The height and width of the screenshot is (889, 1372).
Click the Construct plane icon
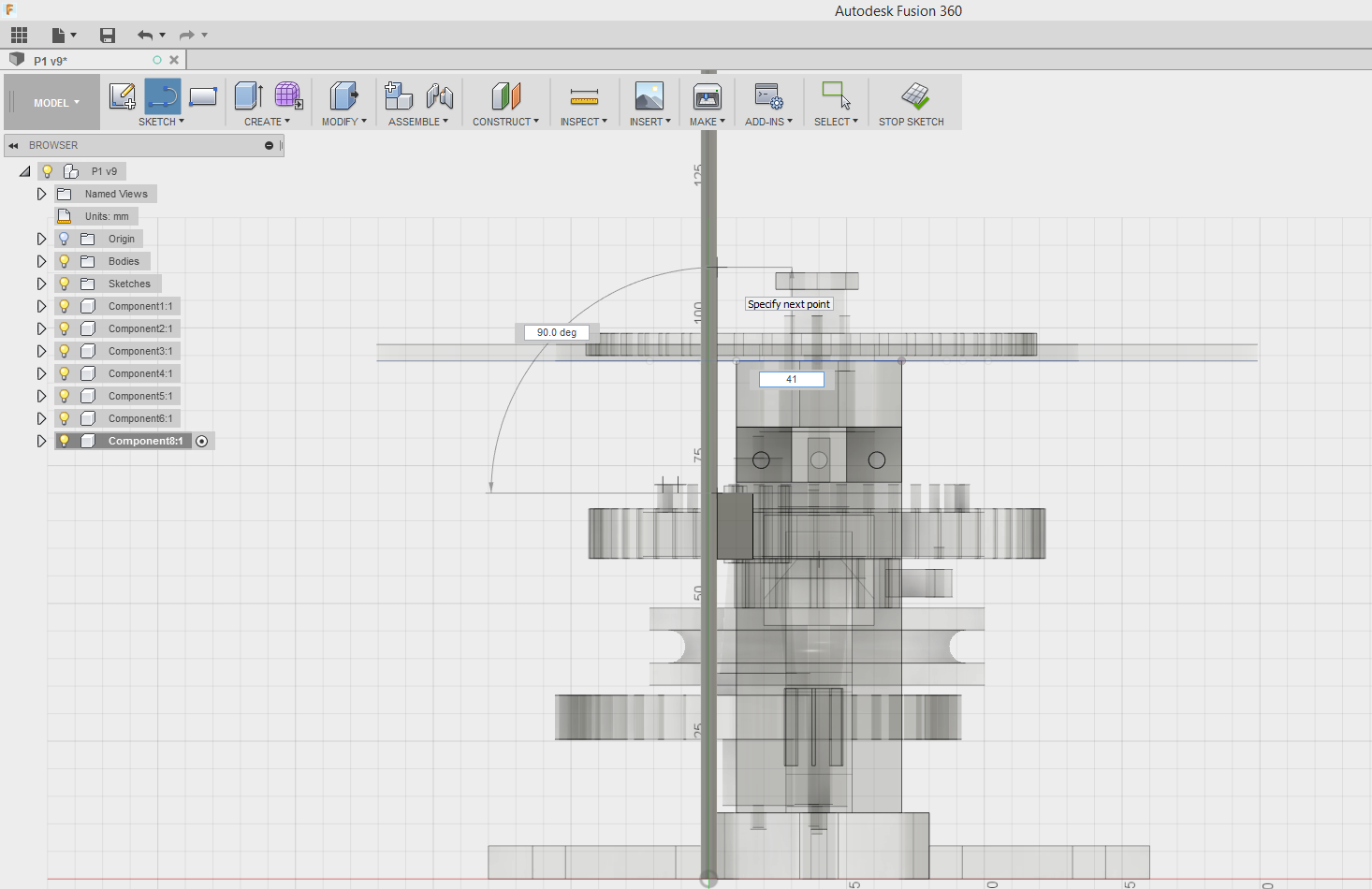505,95
